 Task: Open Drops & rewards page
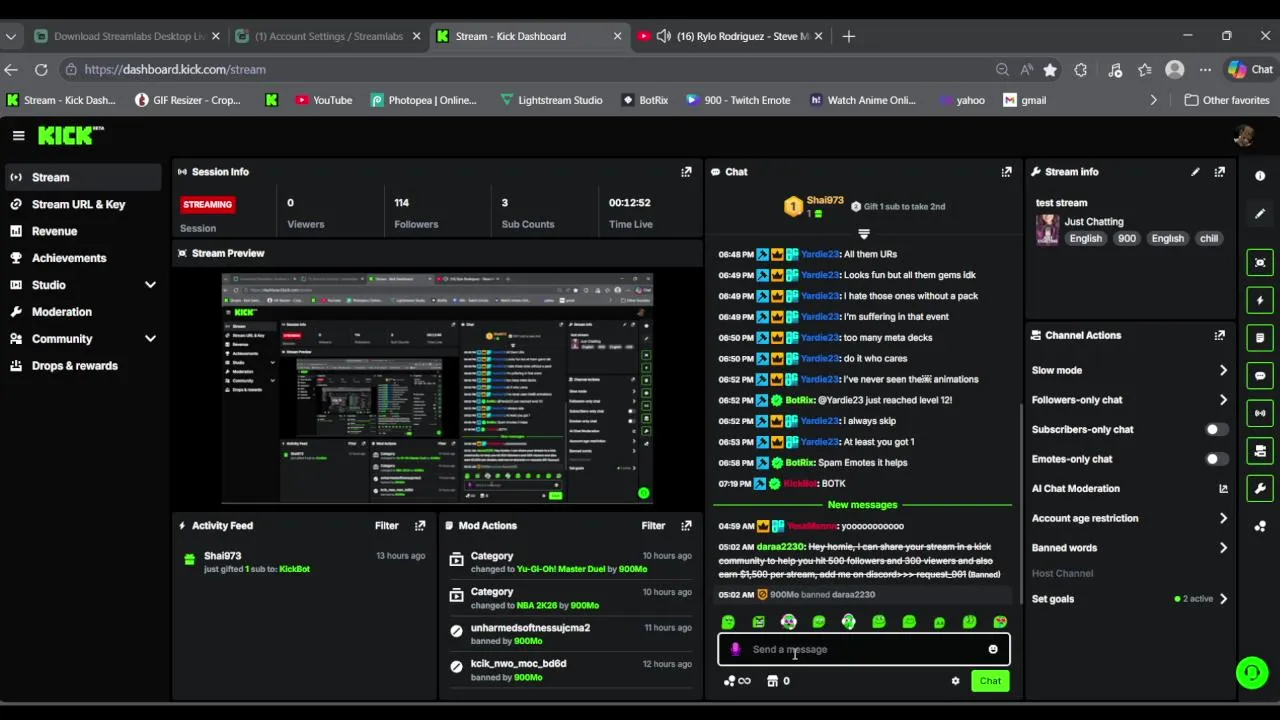click(x=82, y=366)
